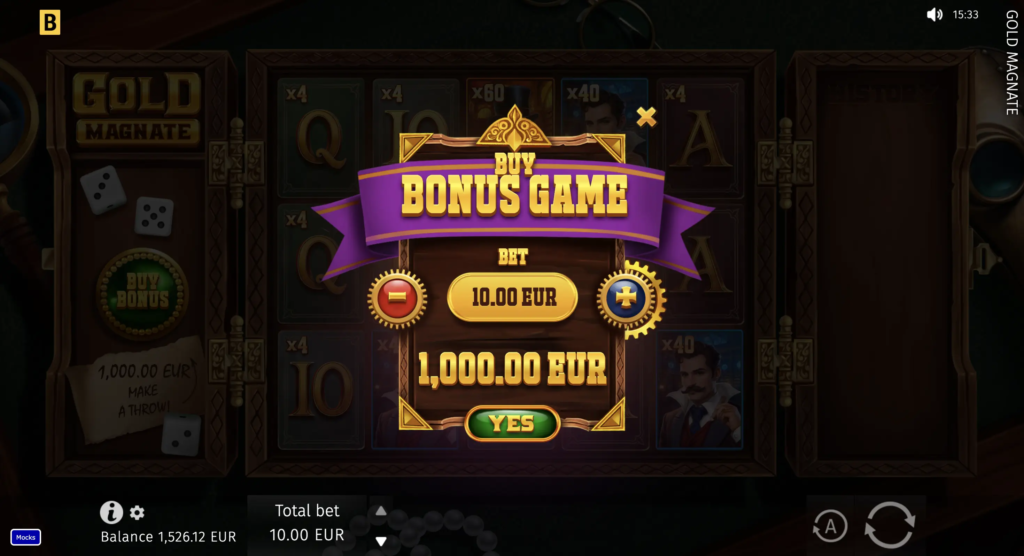Lower total bet with down arrow
1024x556 pixels.
click(x=381, y=542)
